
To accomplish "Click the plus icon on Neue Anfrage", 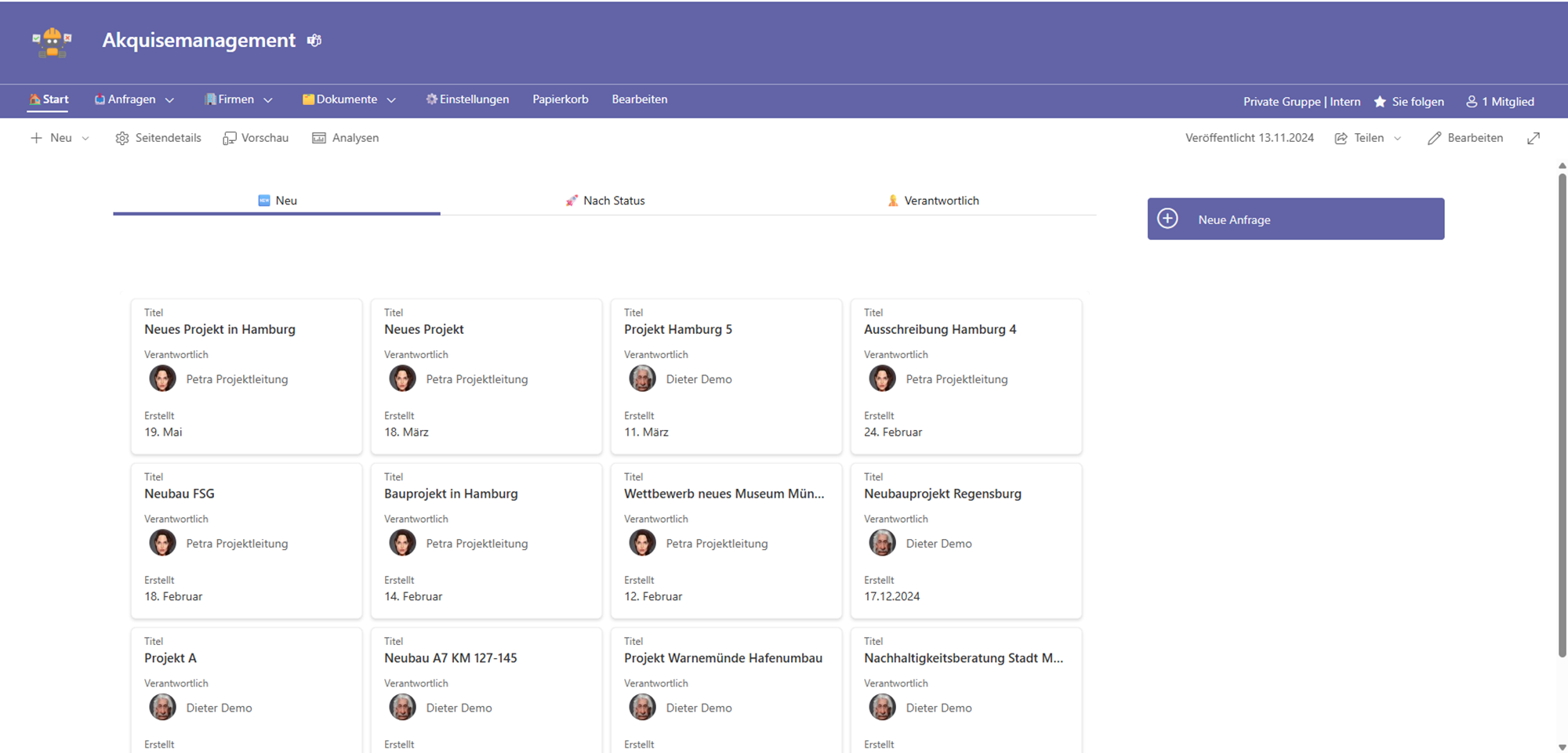I will tap(1167, 219).
